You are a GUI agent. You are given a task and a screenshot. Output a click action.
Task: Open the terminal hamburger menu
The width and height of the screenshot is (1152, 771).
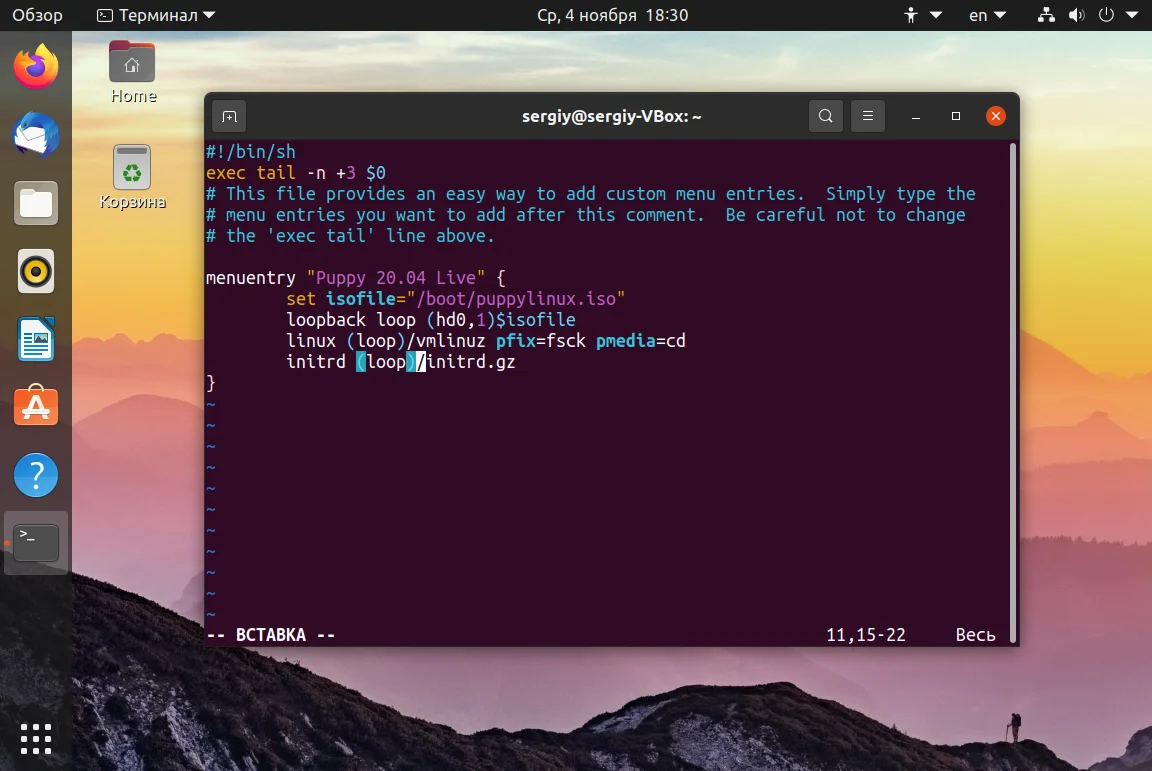tap(868, 116)
